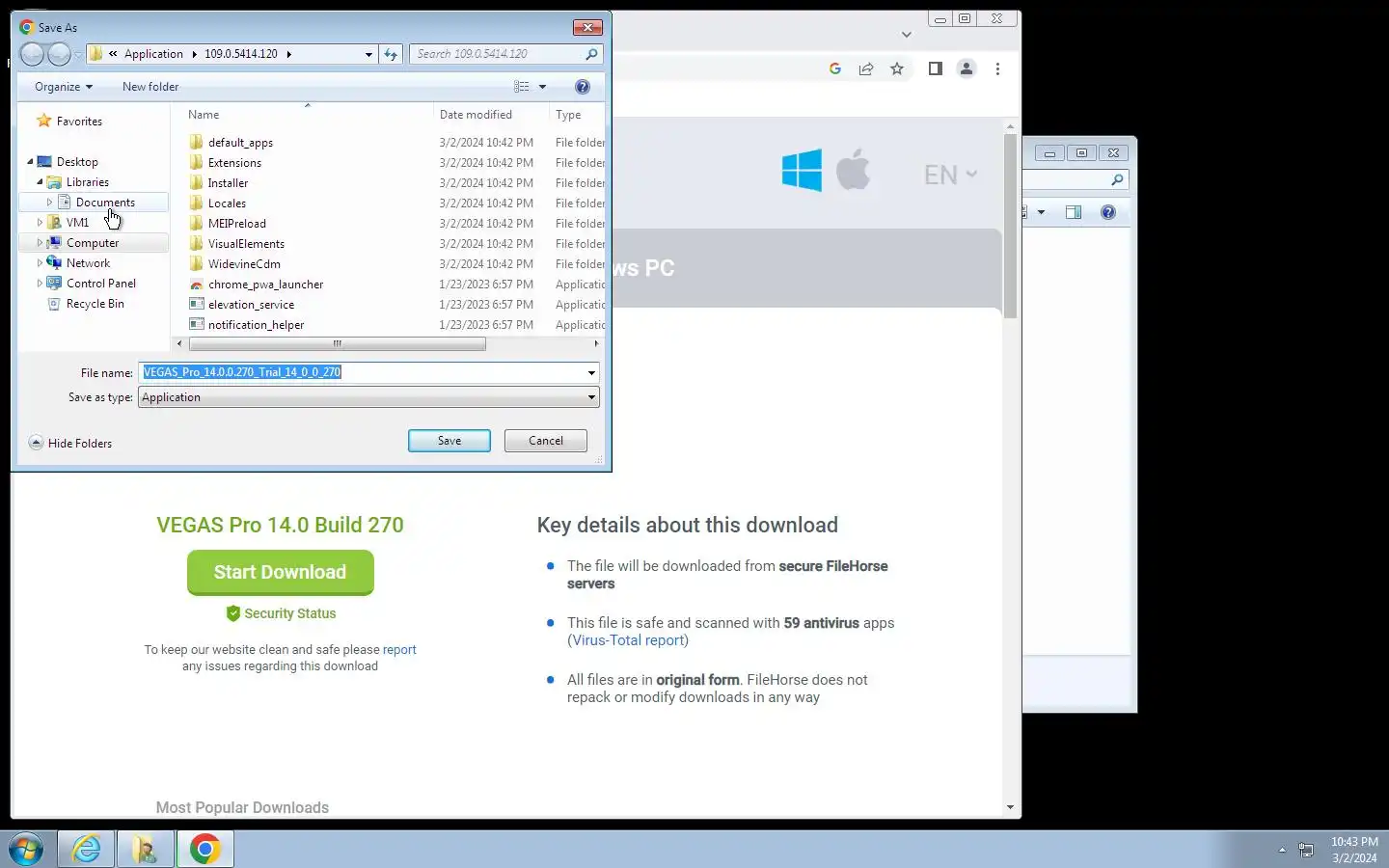Open the Windows Start menu
This screenshot has height=868, width=1389.
coord(26,850)
